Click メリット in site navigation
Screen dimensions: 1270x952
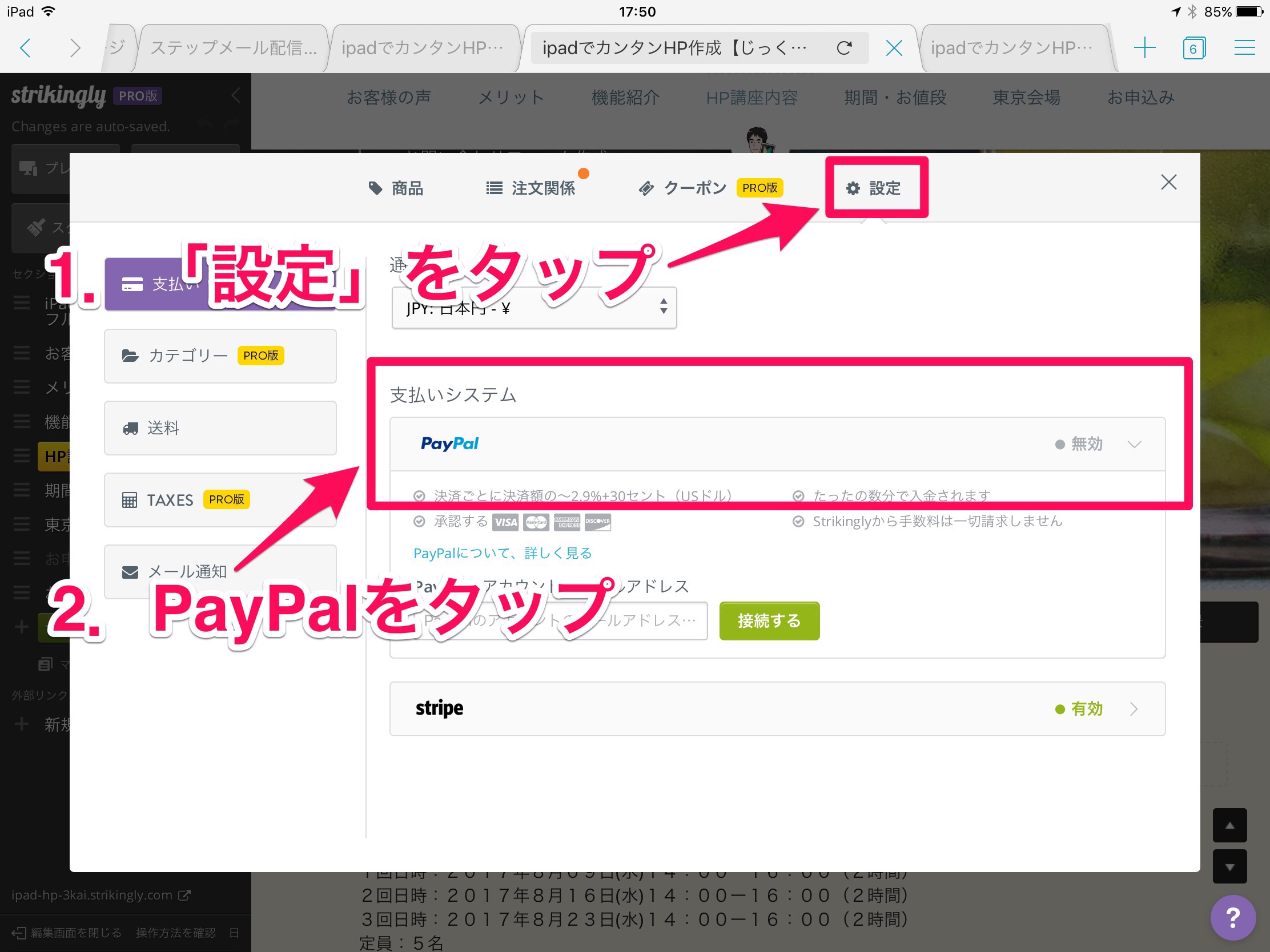pos(511,98)
